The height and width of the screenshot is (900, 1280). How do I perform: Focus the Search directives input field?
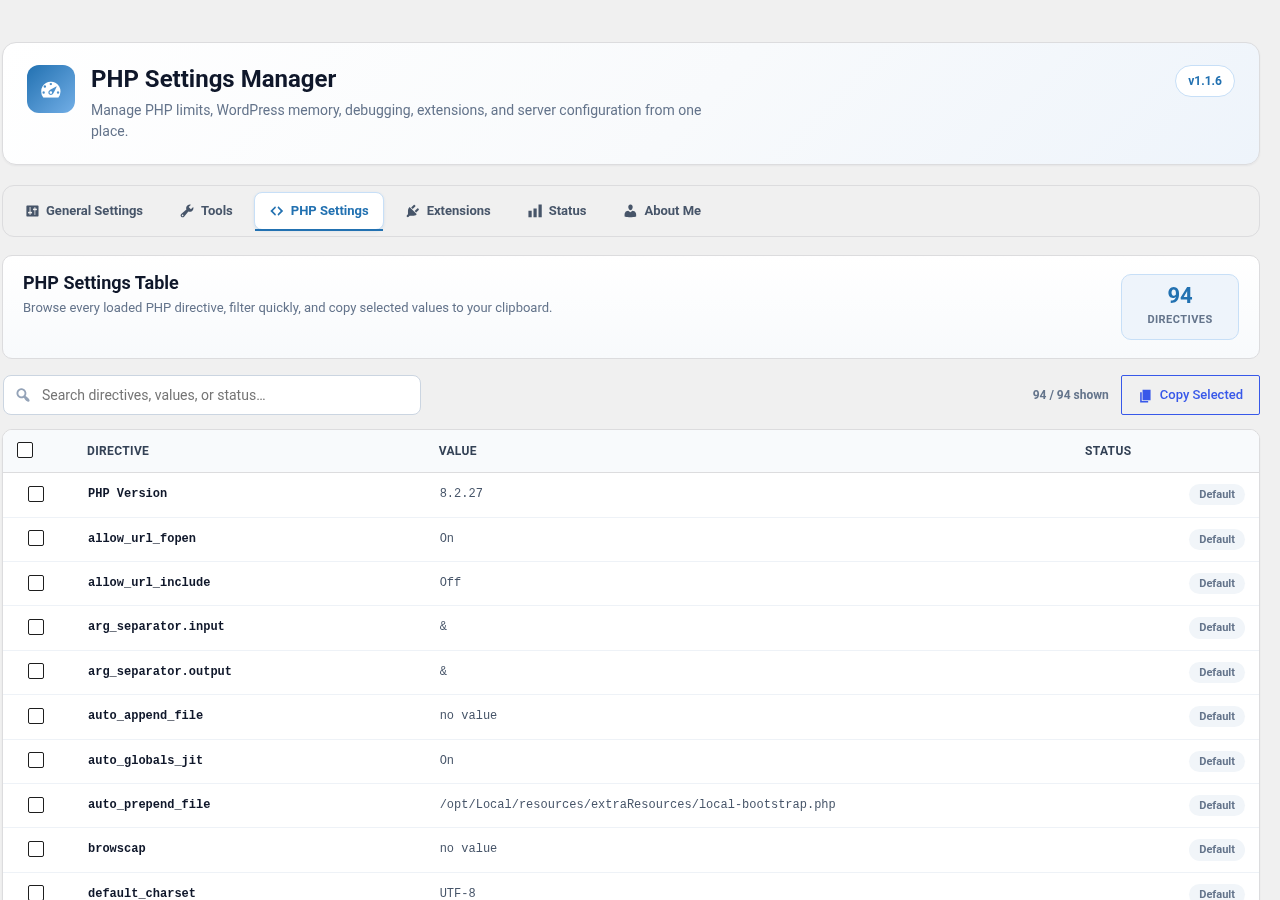(212, 395)
